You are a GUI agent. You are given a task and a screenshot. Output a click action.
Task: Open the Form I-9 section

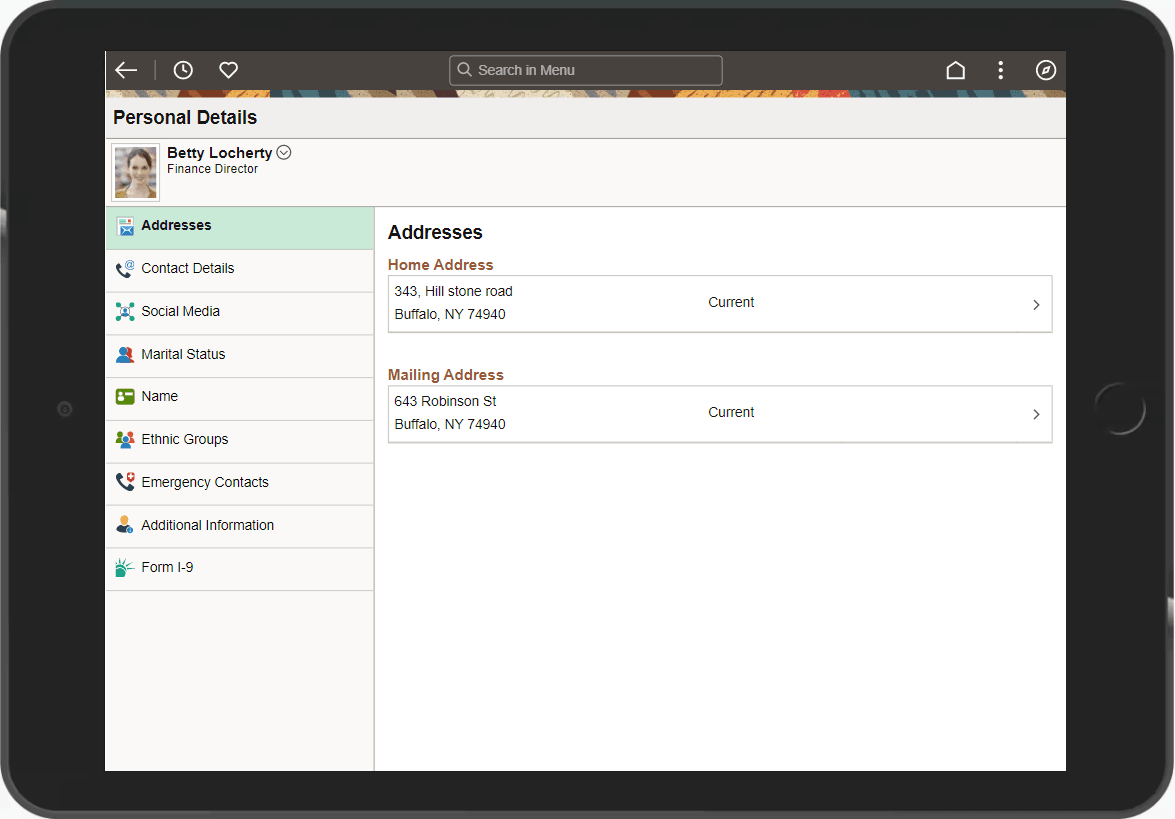[240, 569]
